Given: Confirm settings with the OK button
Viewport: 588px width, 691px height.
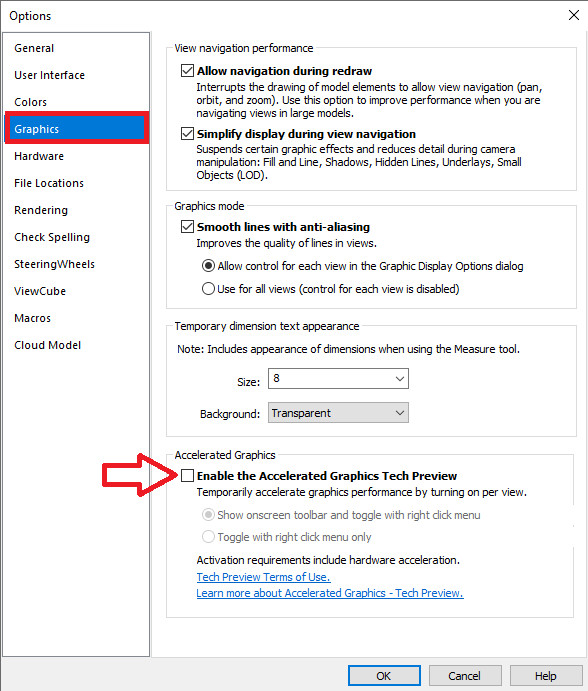Looking at the screenshot, I should tap(384, 676).
